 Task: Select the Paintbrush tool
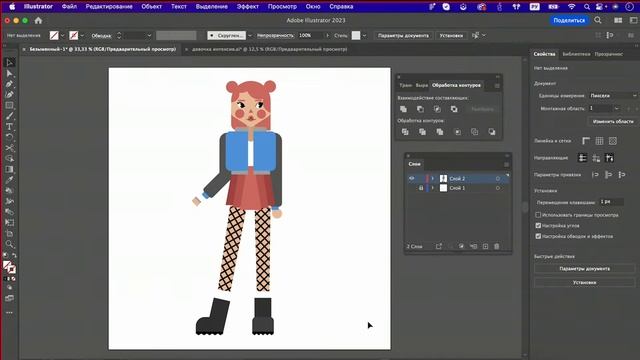click(x=10, y=116)
